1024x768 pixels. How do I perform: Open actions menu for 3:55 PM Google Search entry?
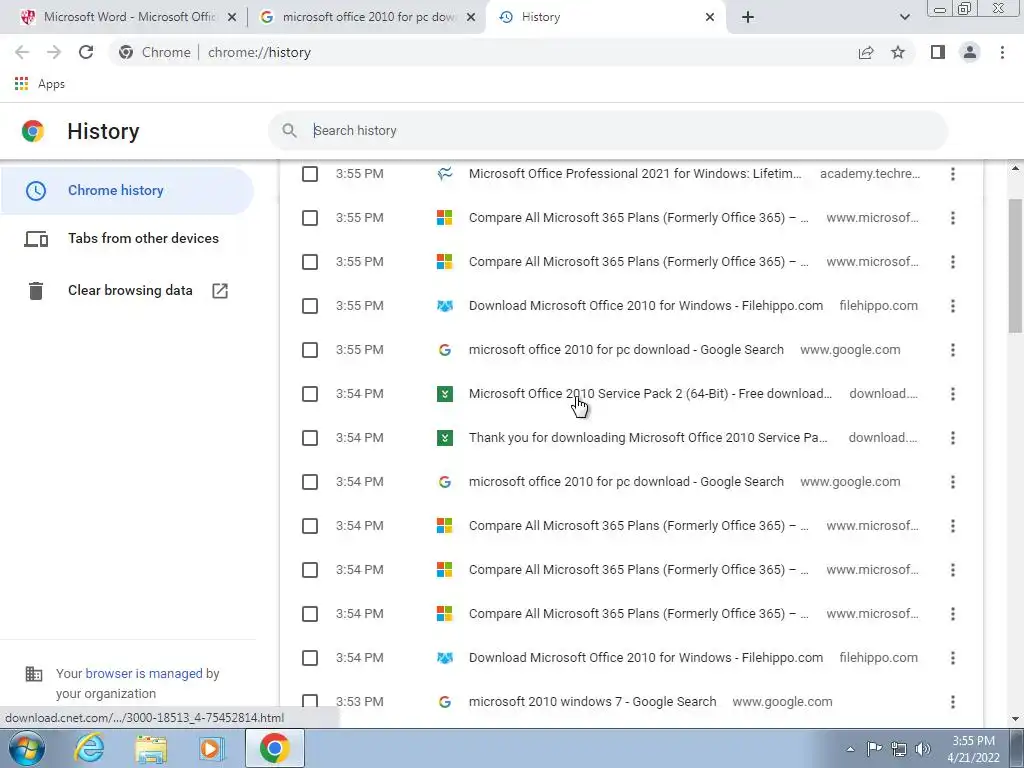953,350
